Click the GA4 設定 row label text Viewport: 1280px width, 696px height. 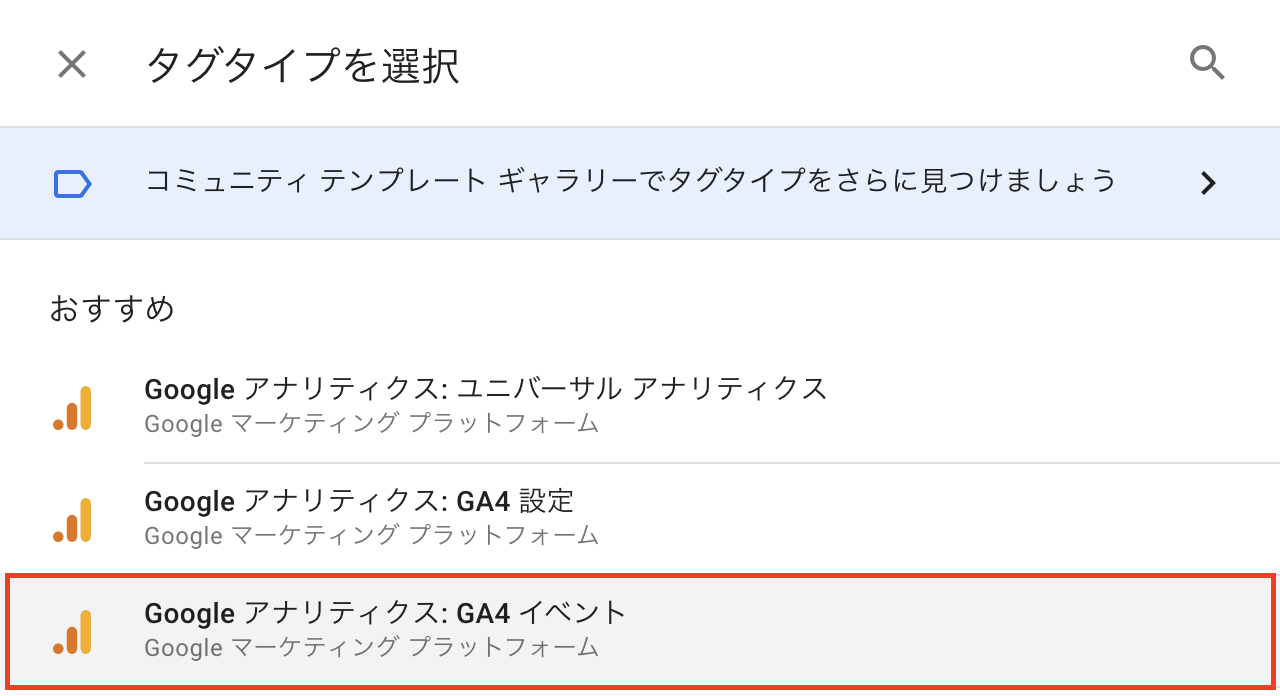click(x=360, y=501)
